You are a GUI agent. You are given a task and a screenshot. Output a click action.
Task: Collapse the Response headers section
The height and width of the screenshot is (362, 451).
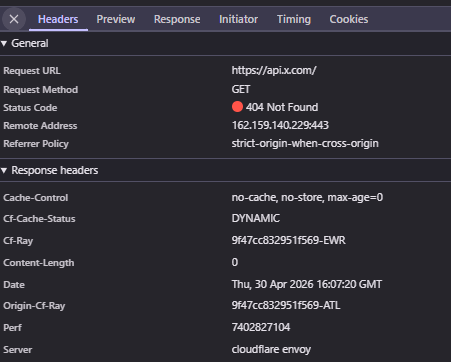[4, 170]
